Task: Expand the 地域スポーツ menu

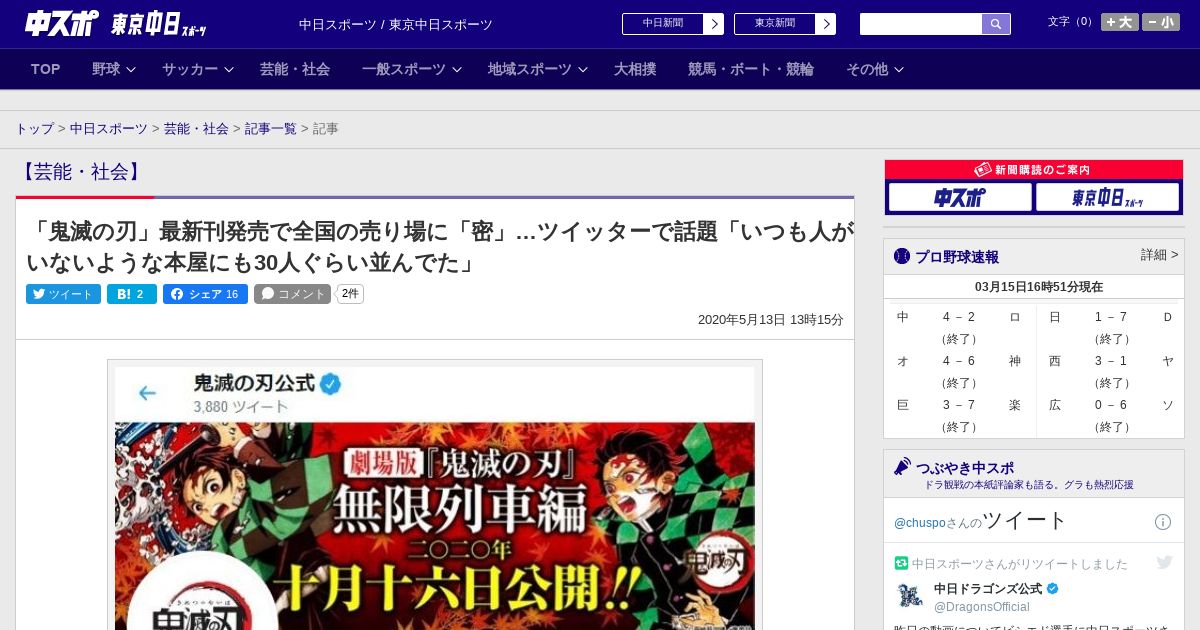Action: click(538, 69)
